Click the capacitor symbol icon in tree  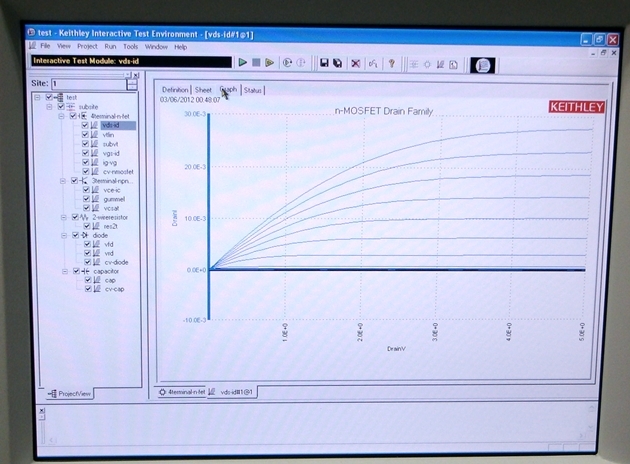point(86,271)
